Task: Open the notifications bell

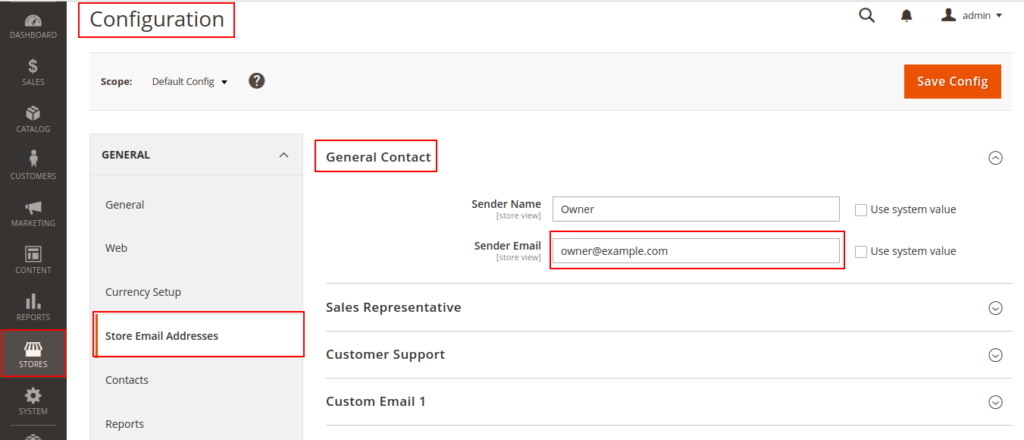Action: tap(907, 16)
